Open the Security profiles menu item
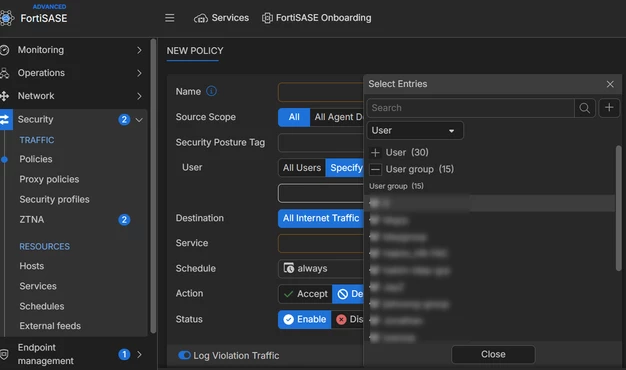Viewport: 626px width, 370px height. [54, 199]
